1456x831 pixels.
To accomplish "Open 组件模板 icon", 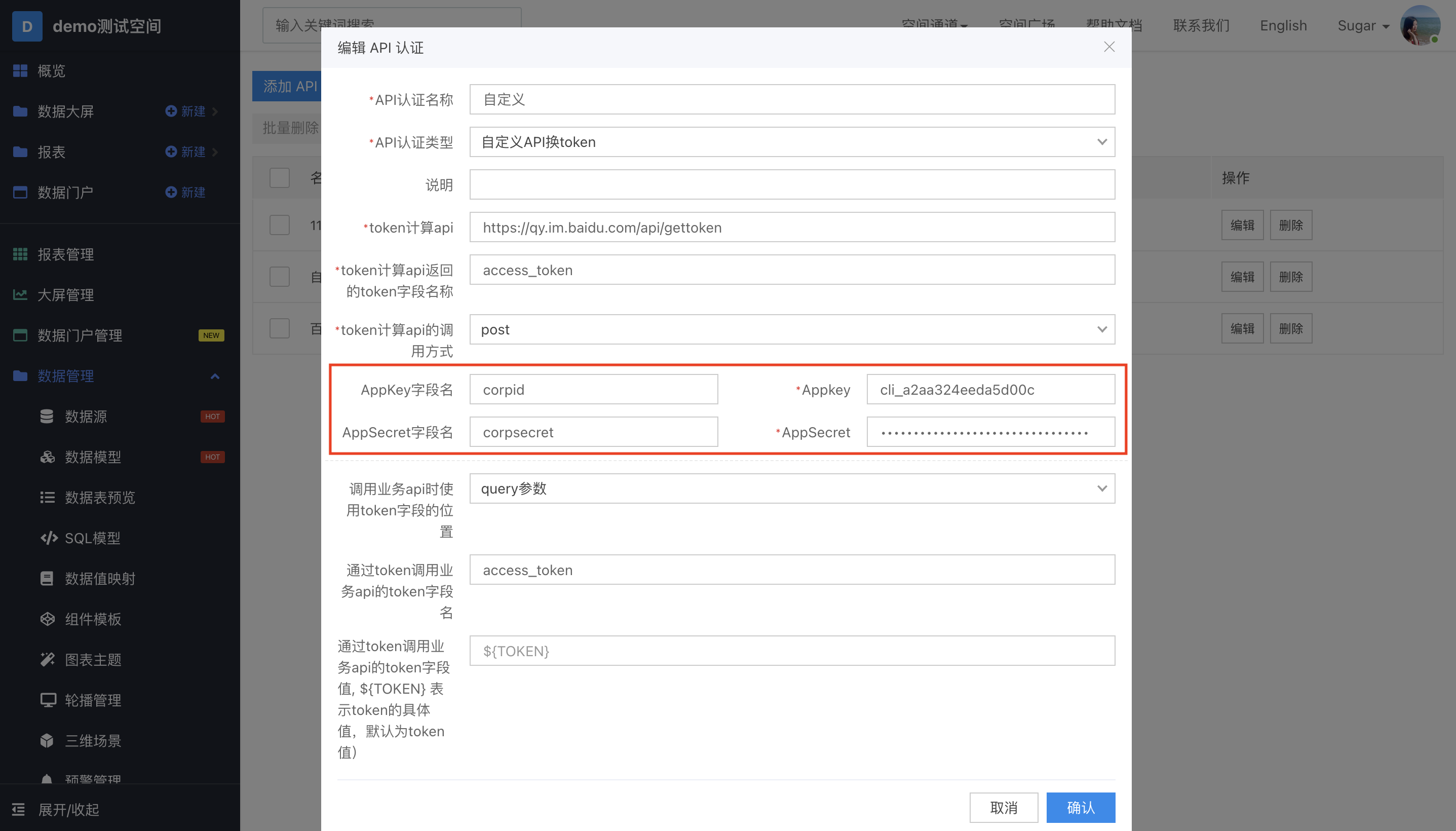I will point(47,619).
